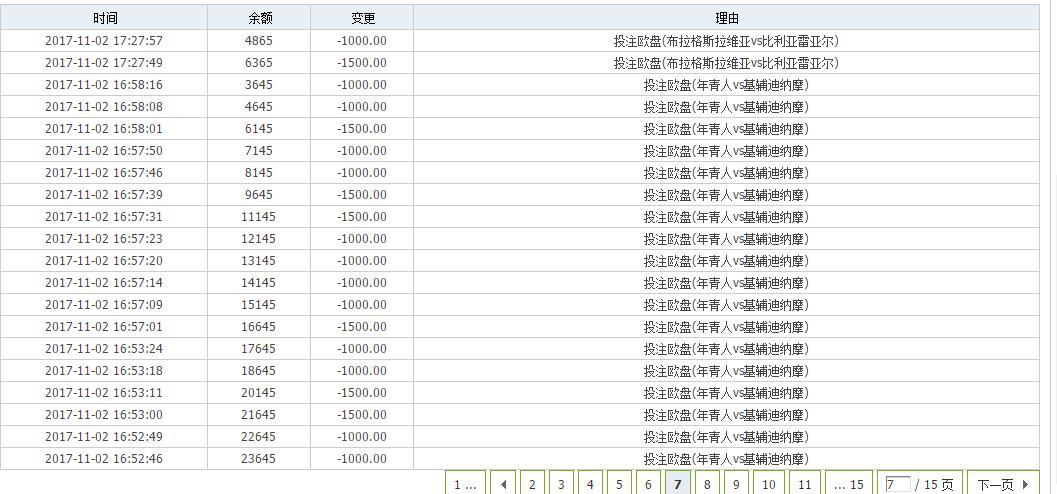Click the first page '1 ...' button

pyautogui.click(x=465, y=484)
